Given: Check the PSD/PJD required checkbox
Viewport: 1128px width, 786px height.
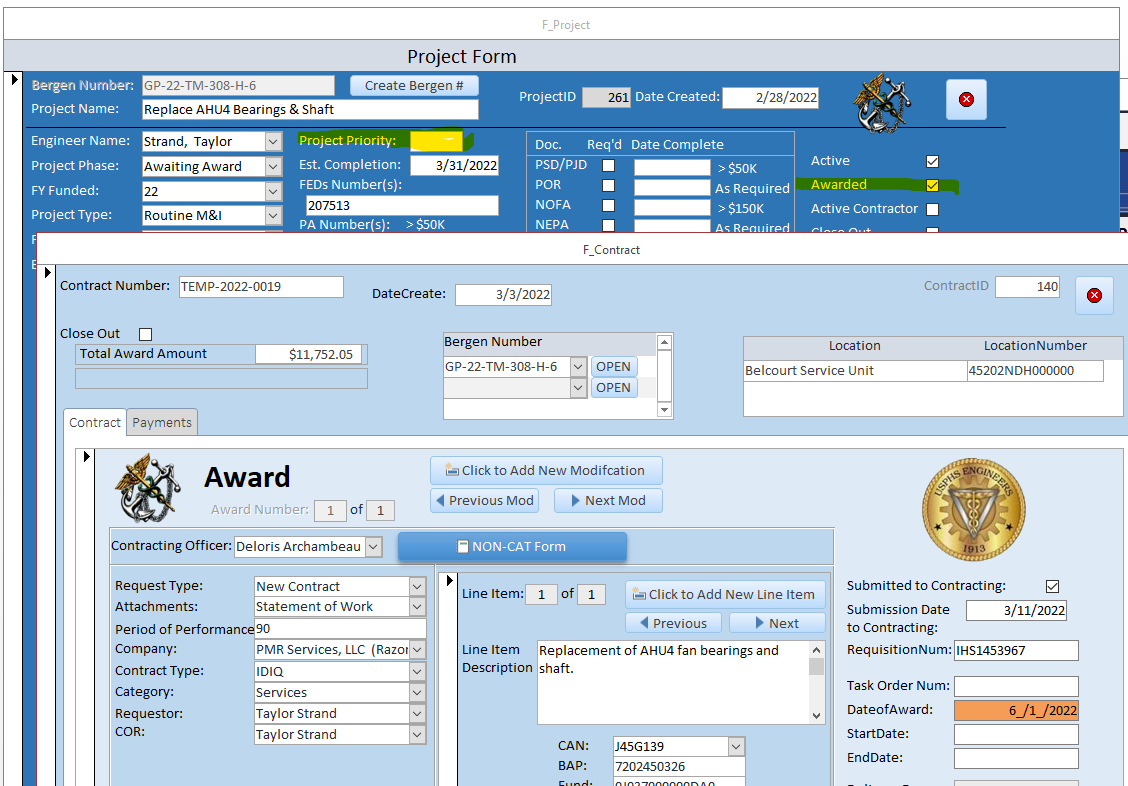Looking at the screenshot, I should coord(609,165).
